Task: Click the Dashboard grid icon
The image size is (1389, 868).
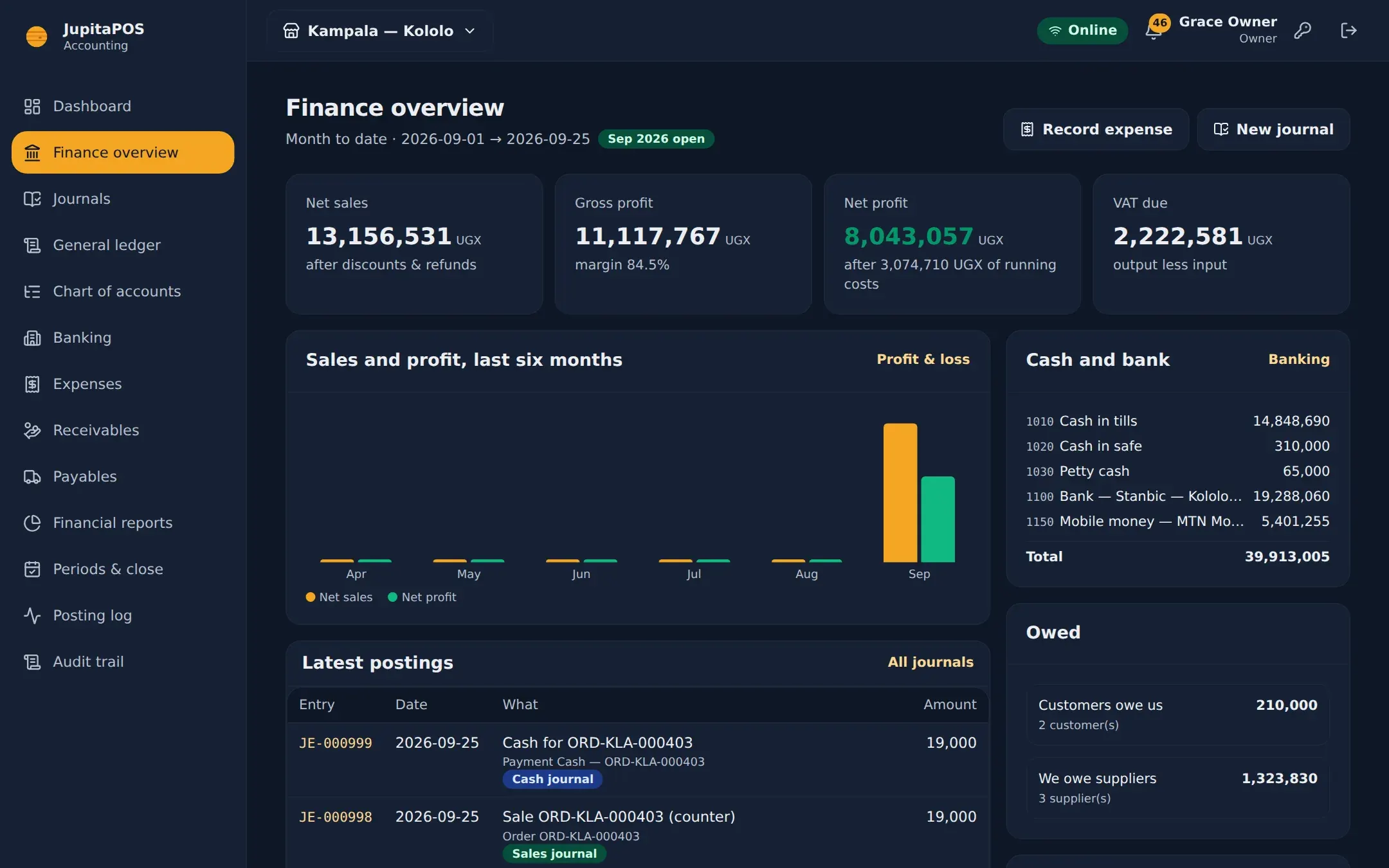Action: [x=32, y=106]
